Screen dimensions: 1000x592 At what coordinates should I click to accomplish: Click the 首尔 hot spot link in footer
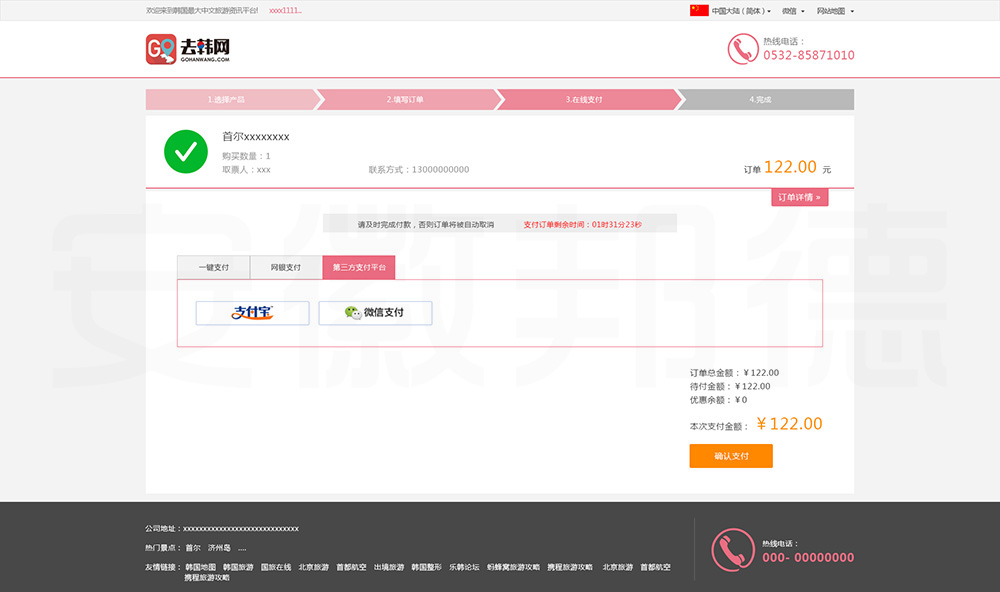pos(193,548)
